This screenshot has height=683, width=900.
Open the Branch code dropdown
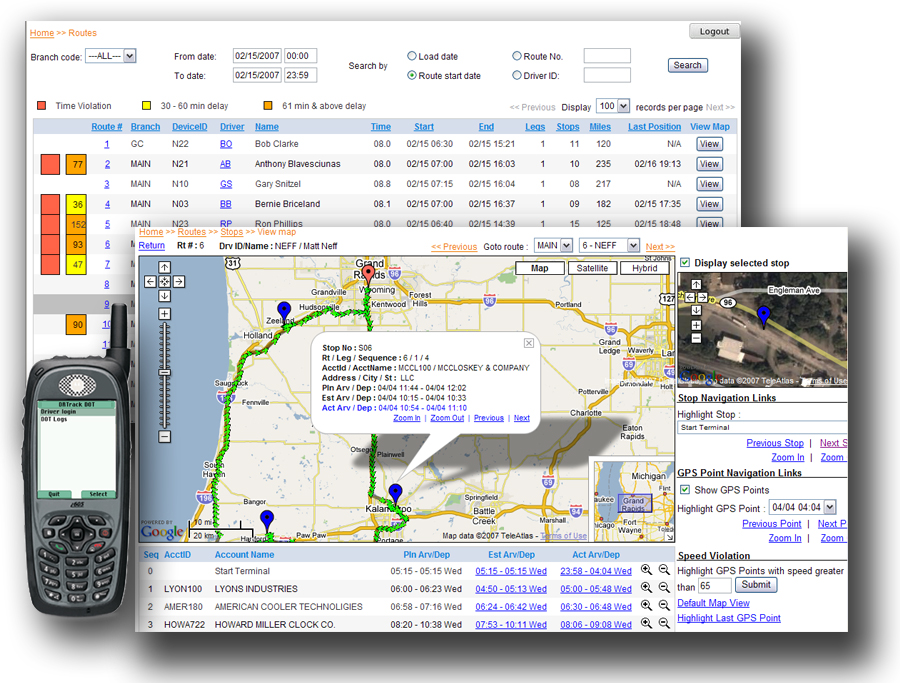tap(110, 57)
